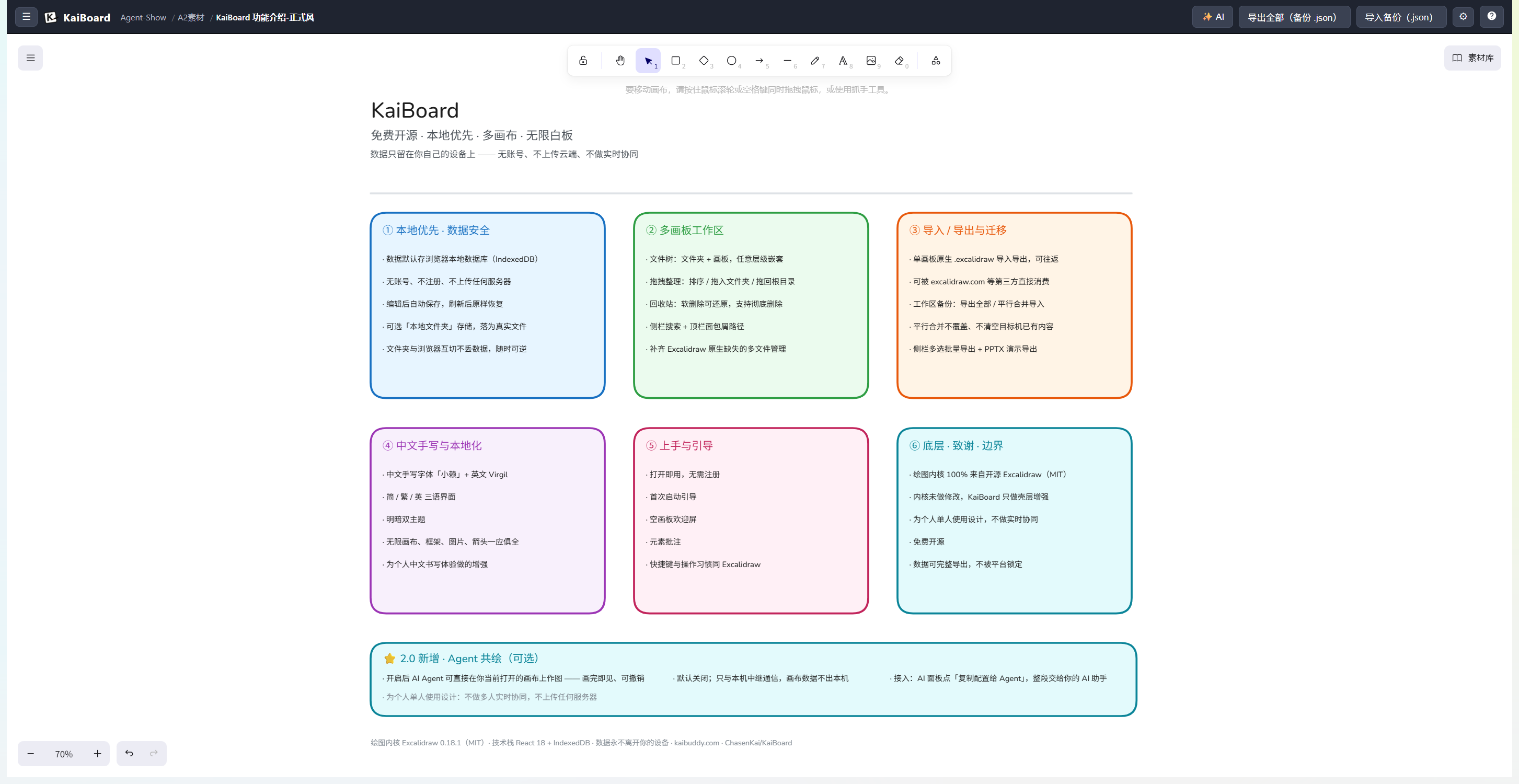The height and width of the screenshot is (784, 1519).
Task: Select the Arrow drawing tool
Action: click(x=759, y=61)
